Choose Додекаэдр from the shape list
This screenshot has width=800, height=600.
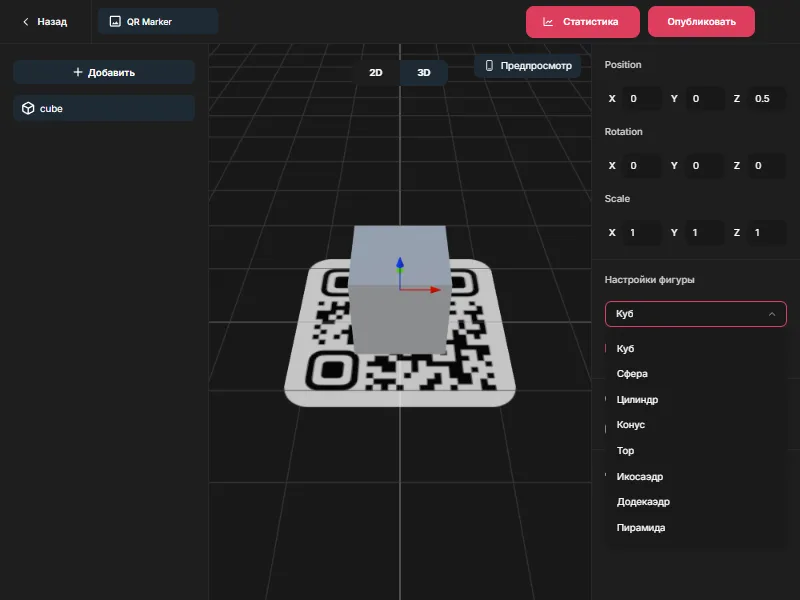coord(695,502)
